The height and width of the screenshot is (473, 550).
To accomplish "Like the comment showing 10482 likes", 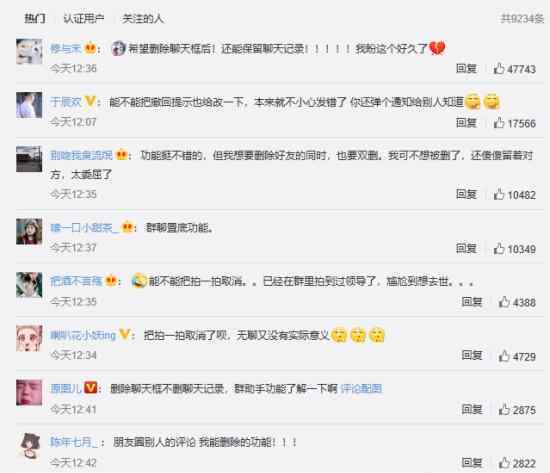I will [499, 194].
